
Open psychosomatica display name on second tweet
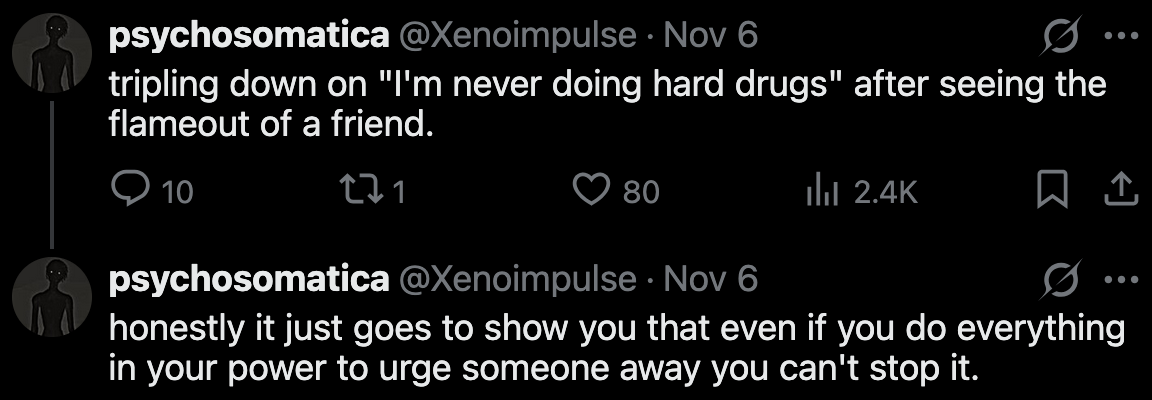coord(249,280)
